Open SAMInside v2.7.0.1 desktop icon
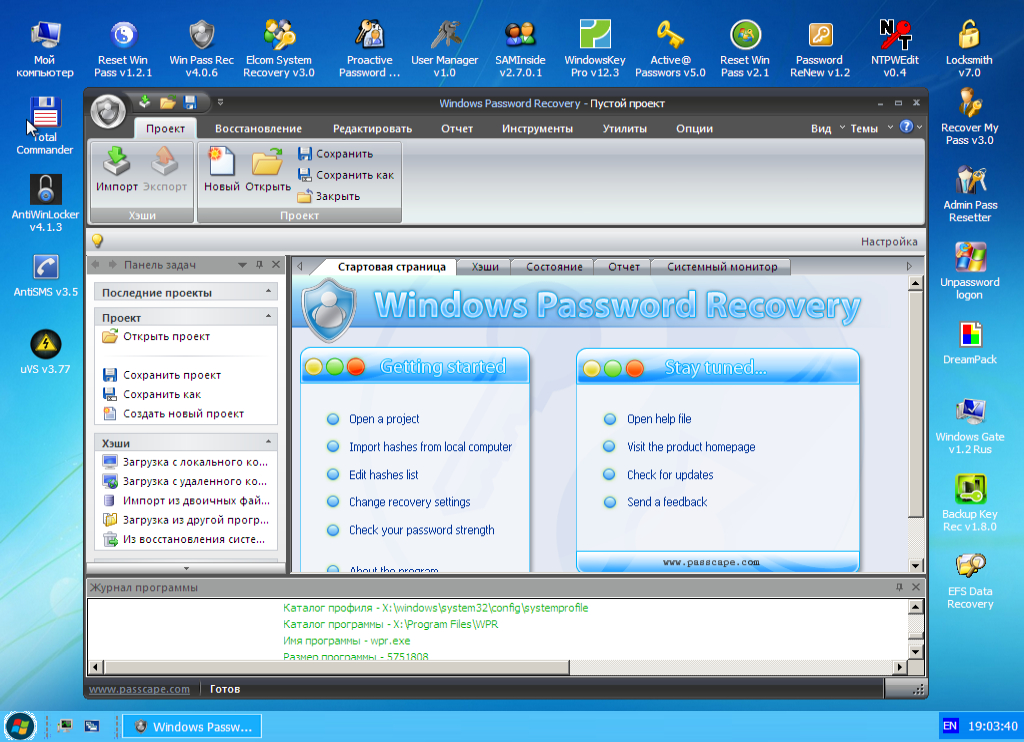This screenshot has height=742, width=1024. 520,49
